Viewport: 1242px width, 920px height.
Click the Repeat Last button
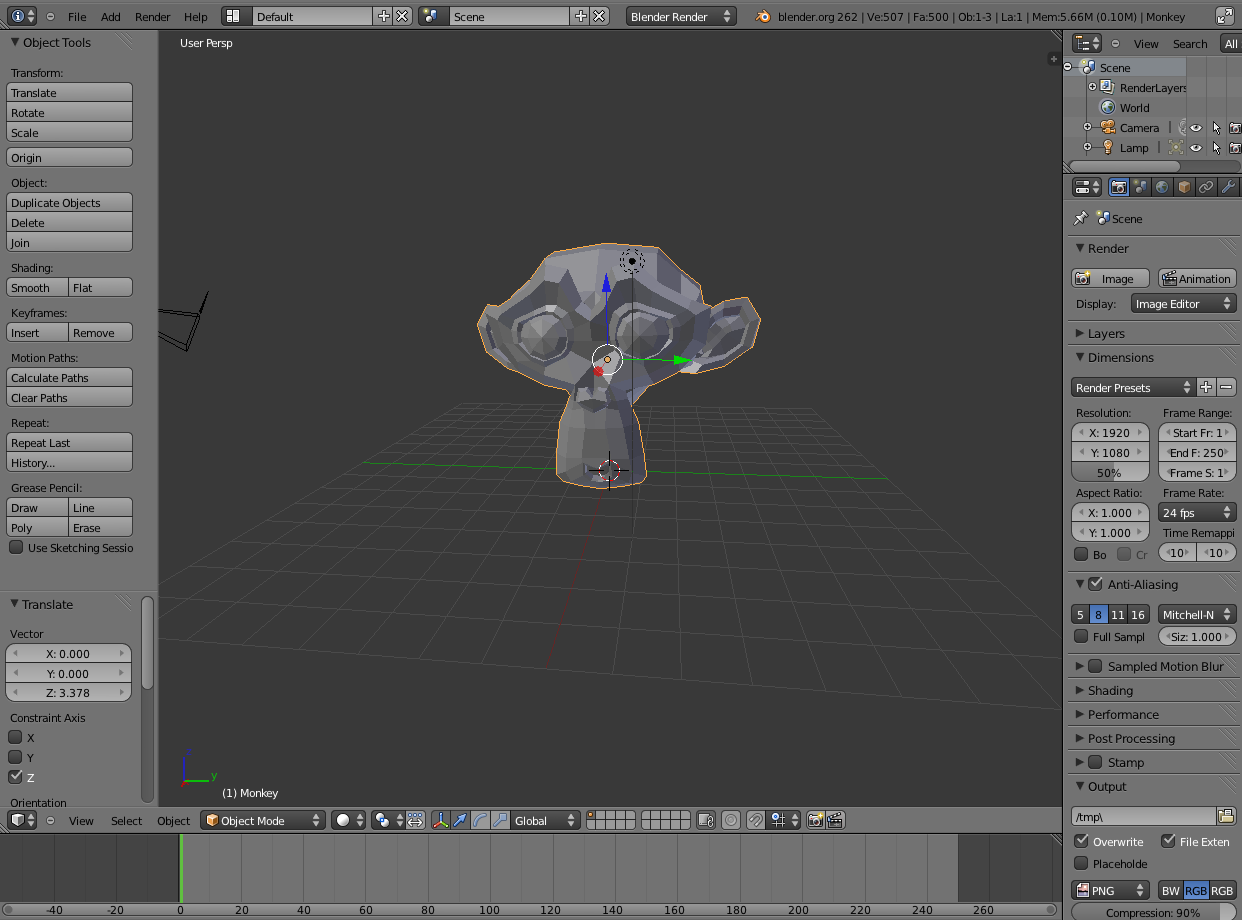(x=69, y=442)
